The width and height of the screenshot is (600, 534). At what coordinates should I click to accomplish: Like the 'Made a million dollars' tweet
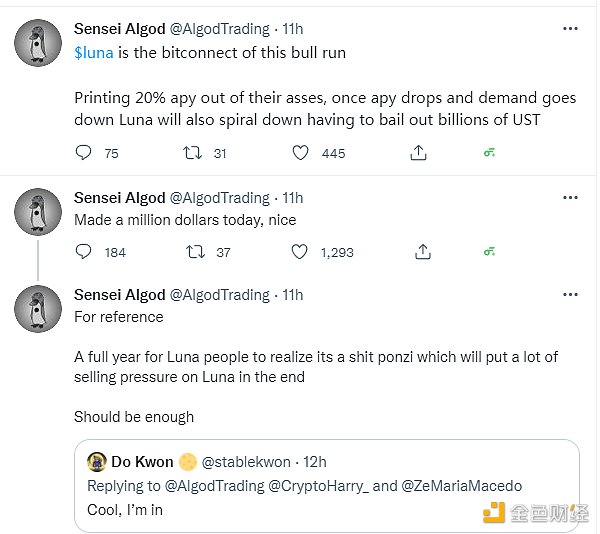point(300,252)
